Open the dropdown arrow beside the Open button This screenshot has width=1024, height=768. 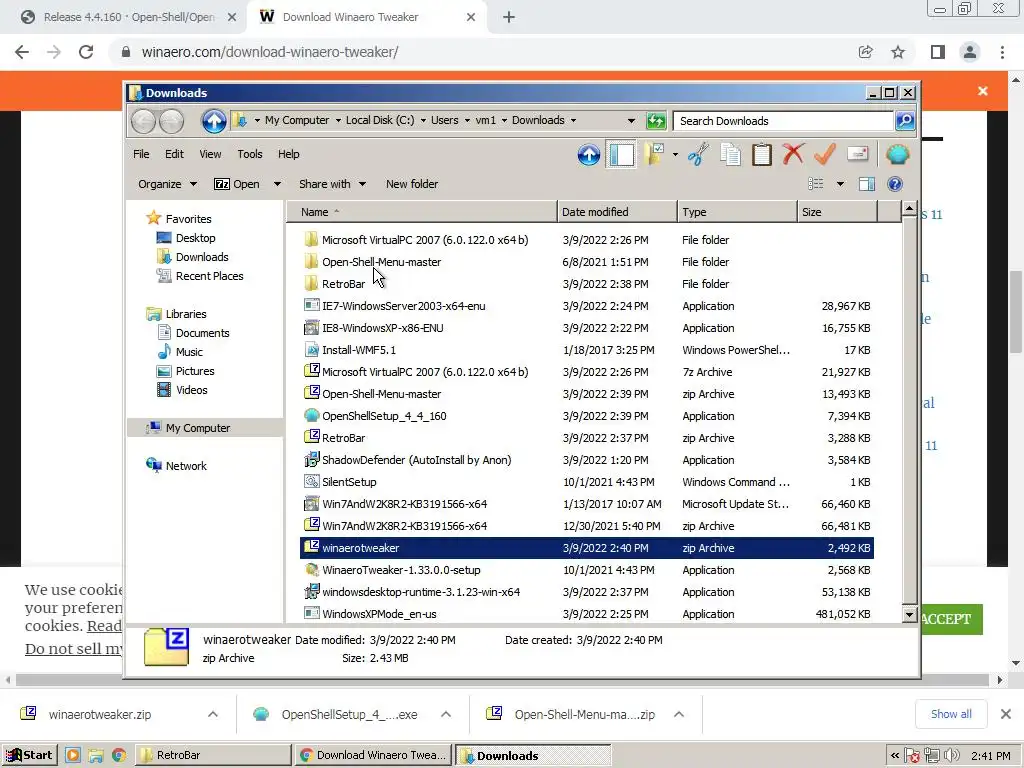pos(277,184)
